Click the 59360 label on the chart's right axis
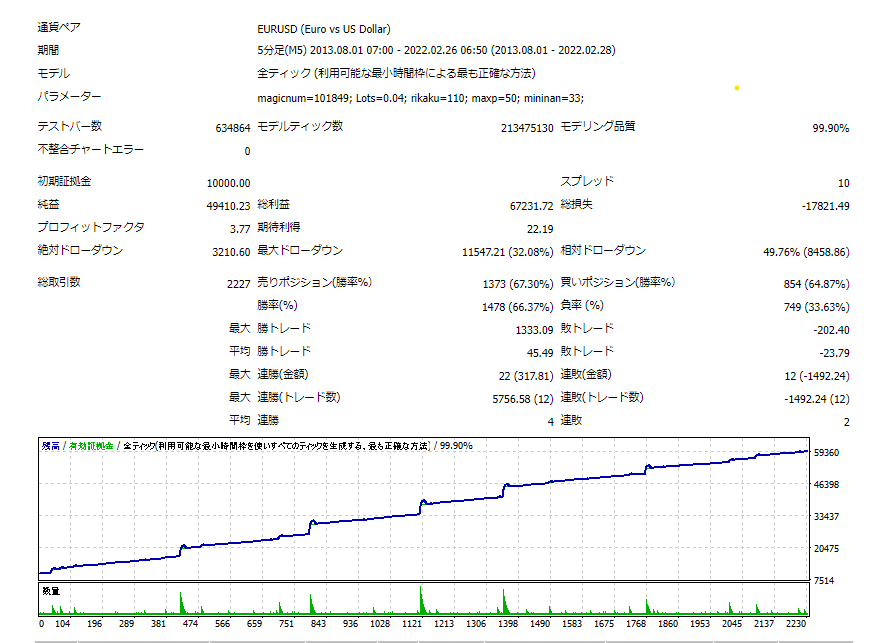Image resolution: width=881 pixels, height=643 pixels. tap(826, 452)
